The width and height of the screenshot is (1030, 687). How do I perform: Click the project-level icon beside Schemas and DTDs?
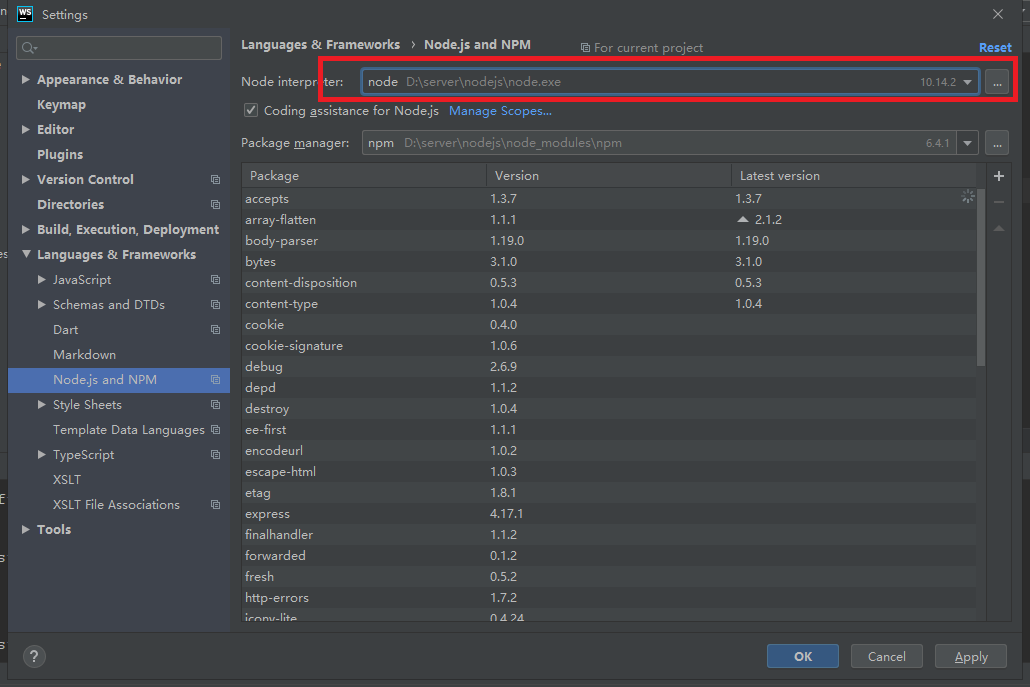[215, 304]
